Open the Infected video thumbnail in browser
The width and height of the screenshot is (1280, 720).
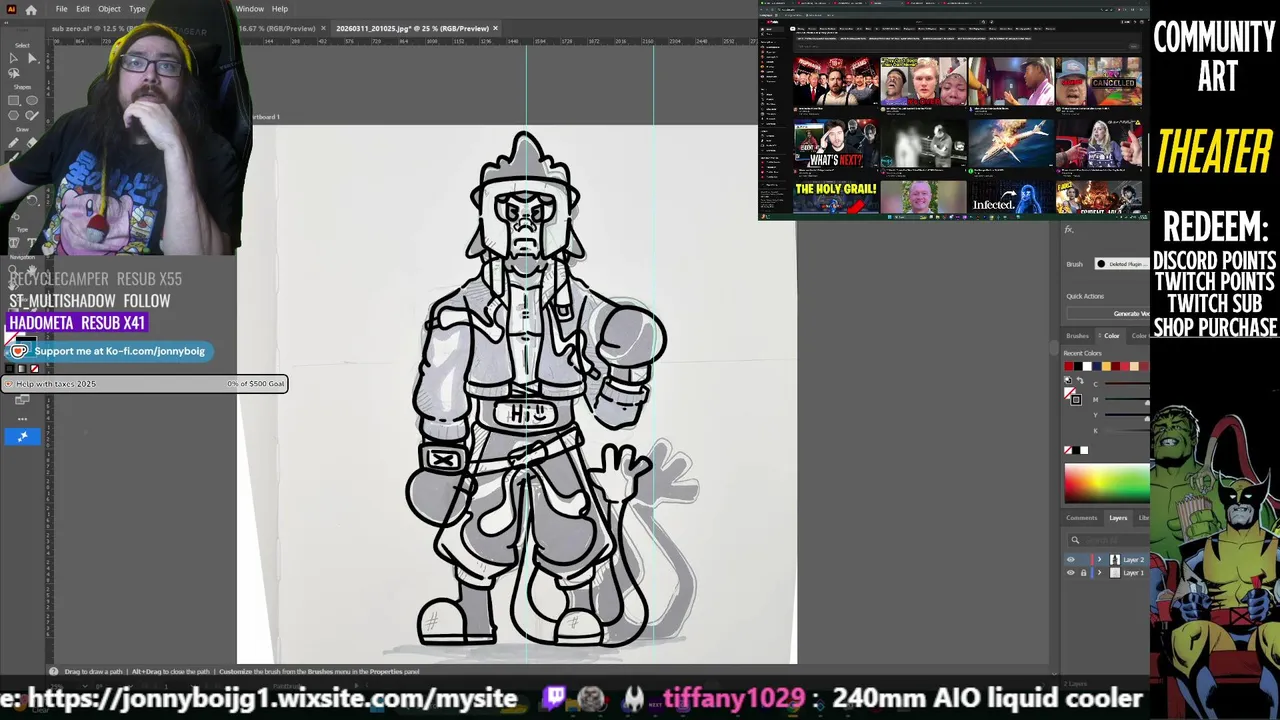(1010, 197)
